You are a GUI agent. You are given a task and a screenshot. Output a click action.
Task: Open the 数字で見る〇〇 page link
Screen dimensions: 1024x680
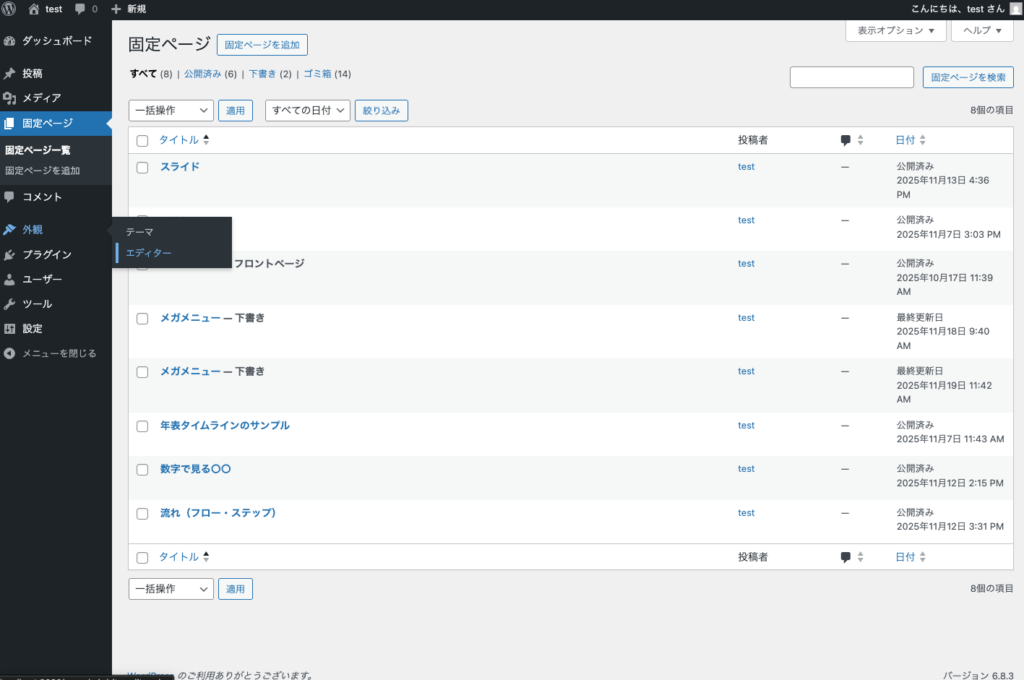pyautogui.click(x=196, y=469)
